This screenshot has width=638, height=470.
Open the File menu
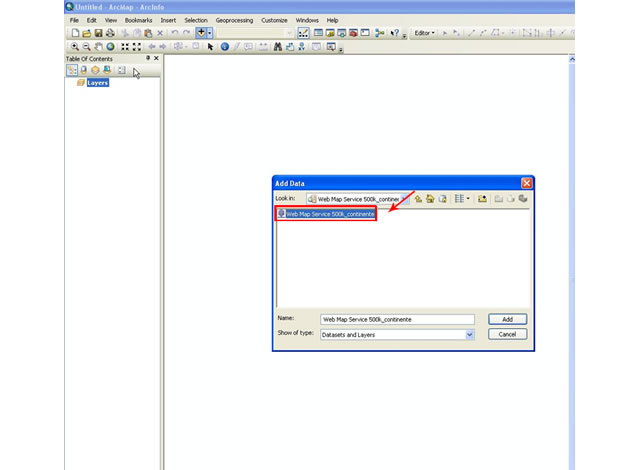point(74,20)
